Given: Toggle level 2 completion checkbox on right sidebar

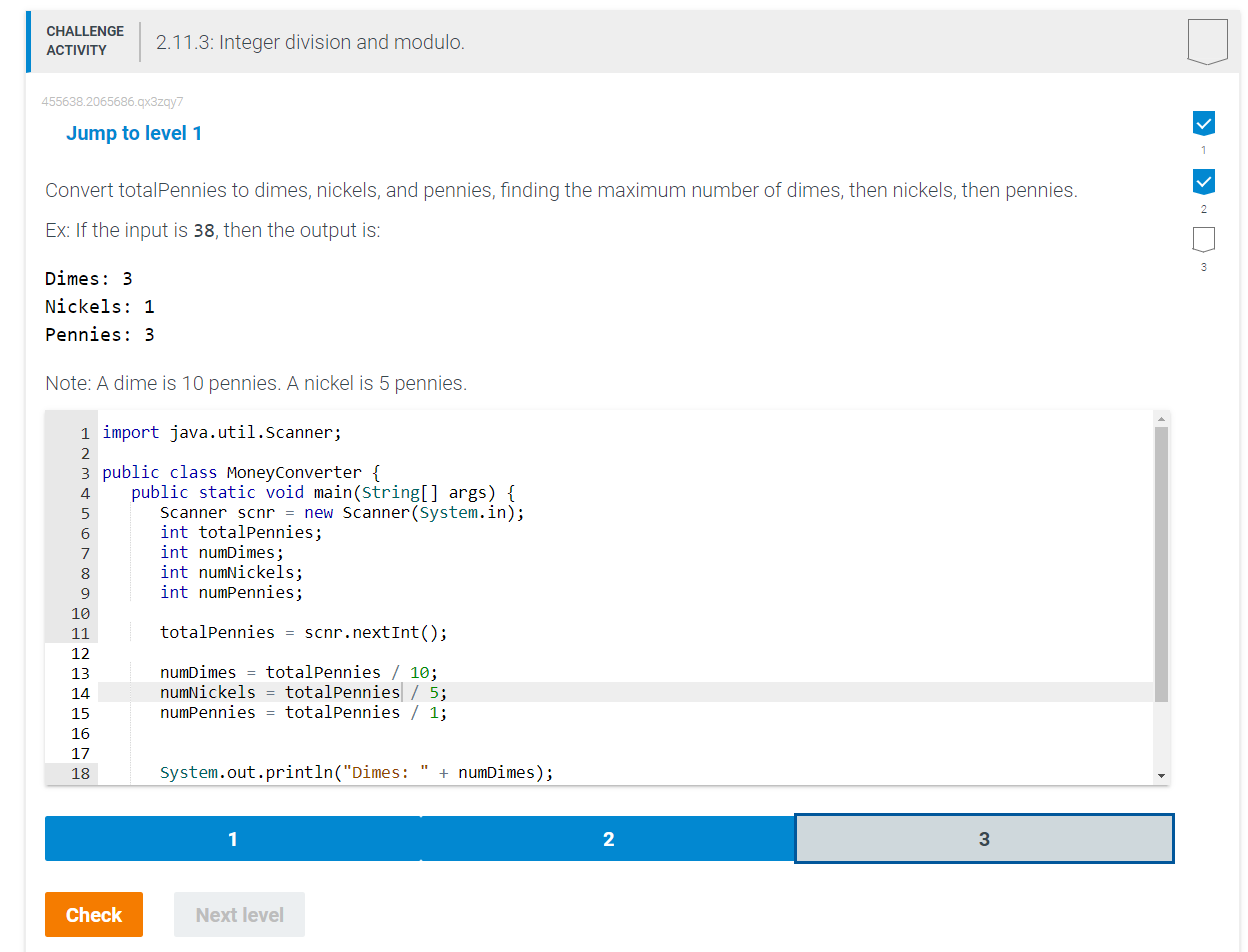Looking at the screenshot, I should point(1203,181).
